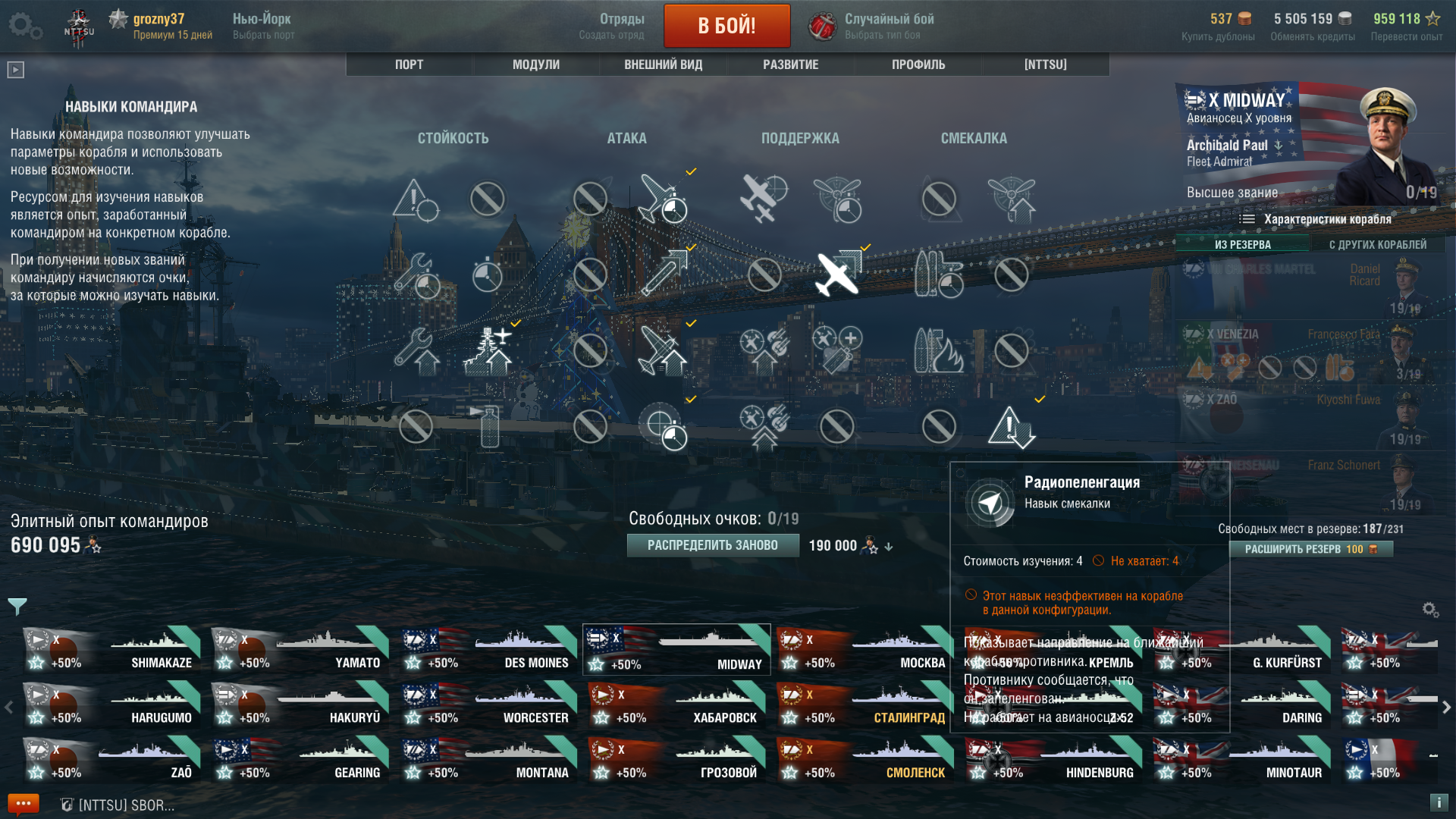Select the crosshair-timer skill in the Атака column

click(x=663, y=426)
